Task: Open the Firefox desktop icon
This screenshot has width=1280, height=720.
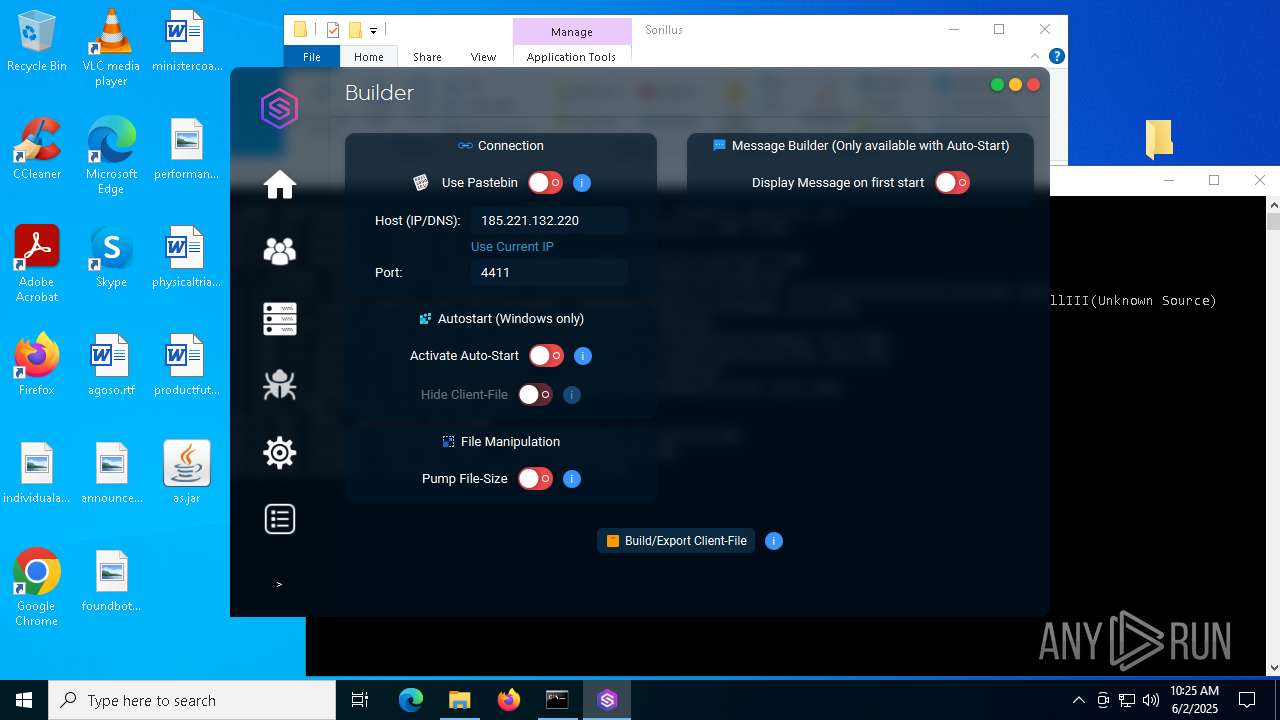Action: click(x=37, y=365)
